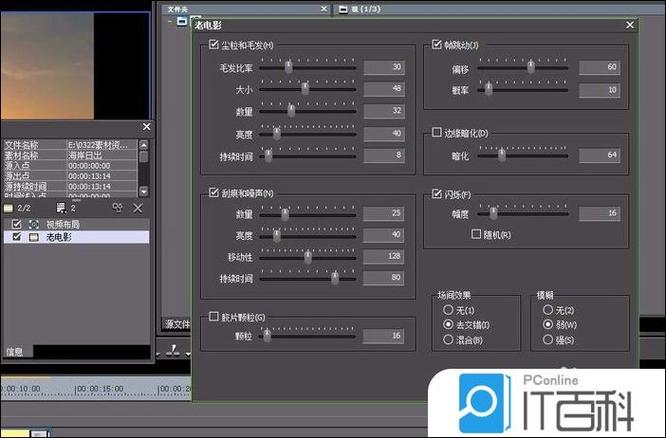Select 去交错(I) radio option
Screen dimensions: 666x438
448,325
